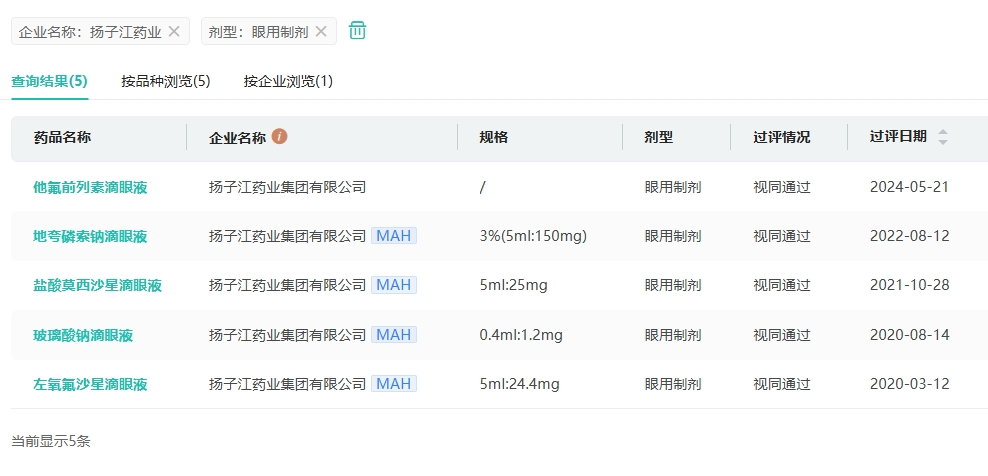Open the 地夸磷索钠滴眼液 drug link

coord(90,236)
